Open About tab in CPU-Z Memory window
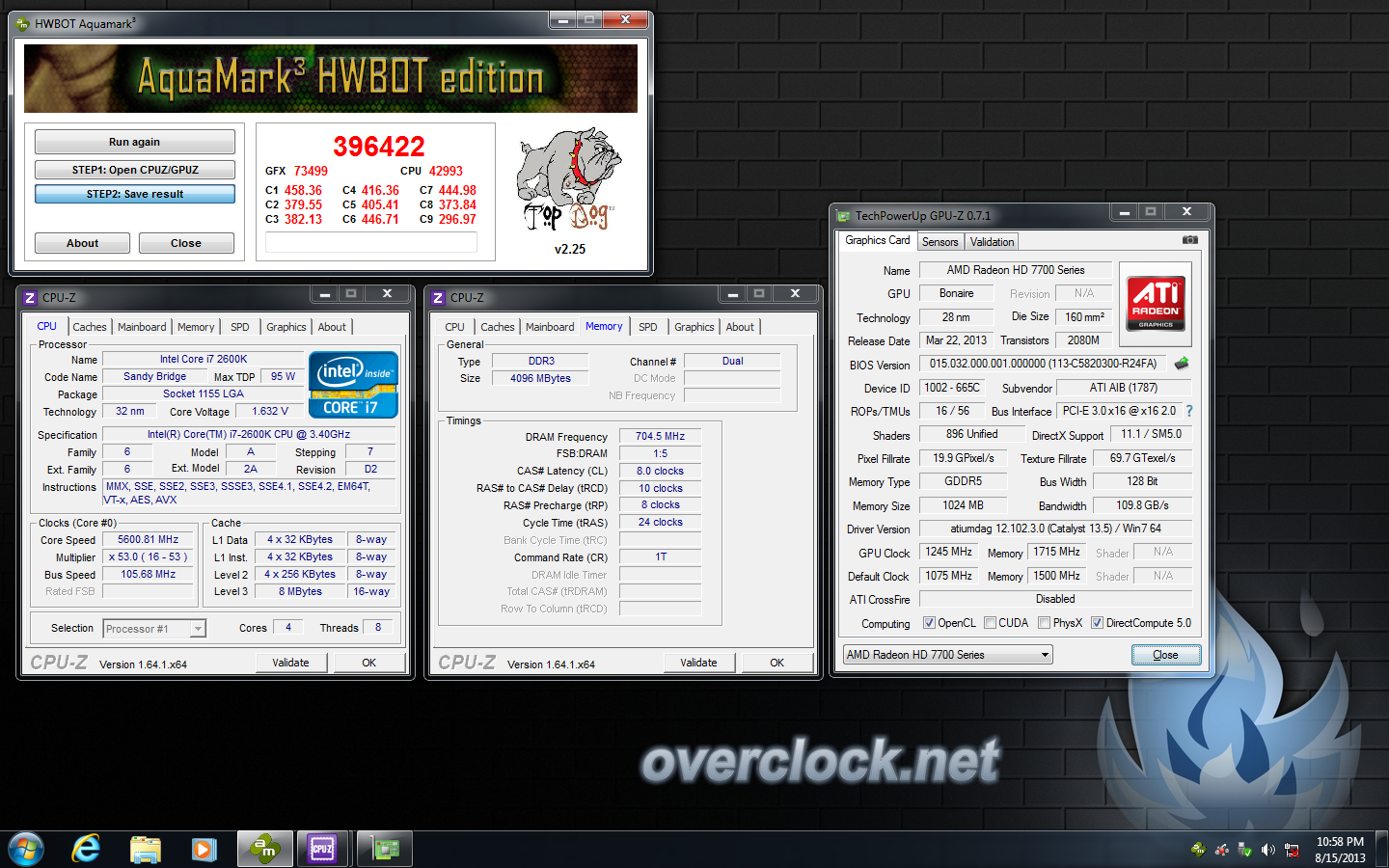 coord(740,327)
